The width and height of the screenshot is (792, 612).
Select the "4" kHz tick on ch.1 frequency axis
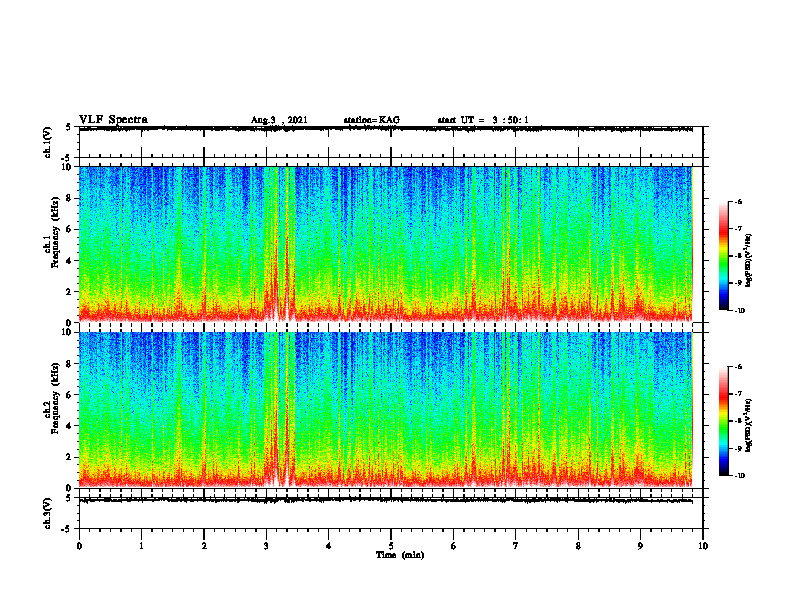click(70, 261)
